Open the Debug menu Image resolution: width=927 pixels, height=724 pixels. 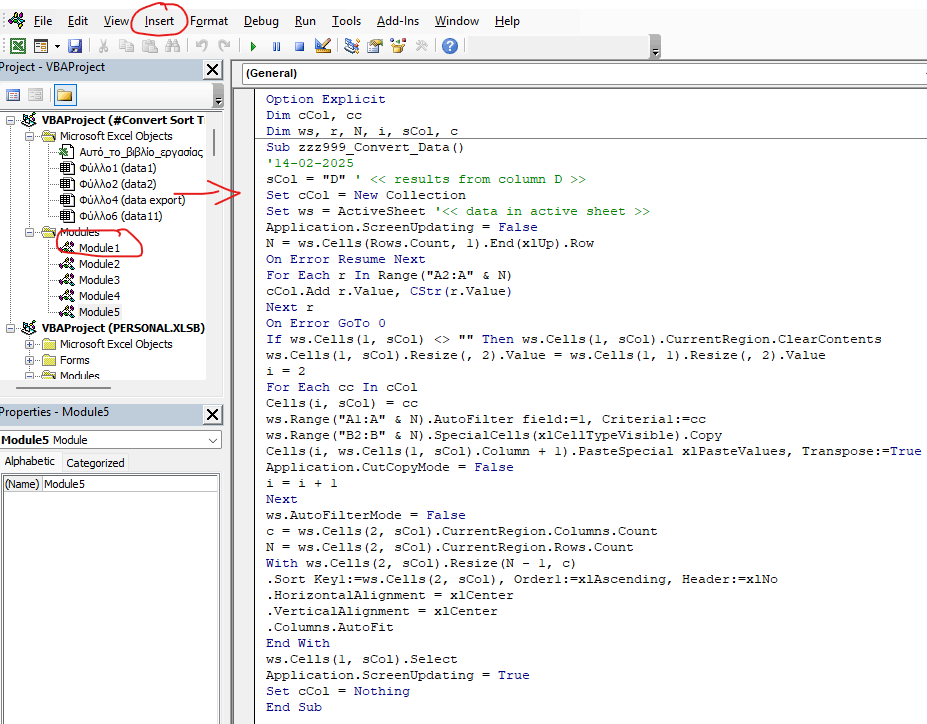point(261,21)
